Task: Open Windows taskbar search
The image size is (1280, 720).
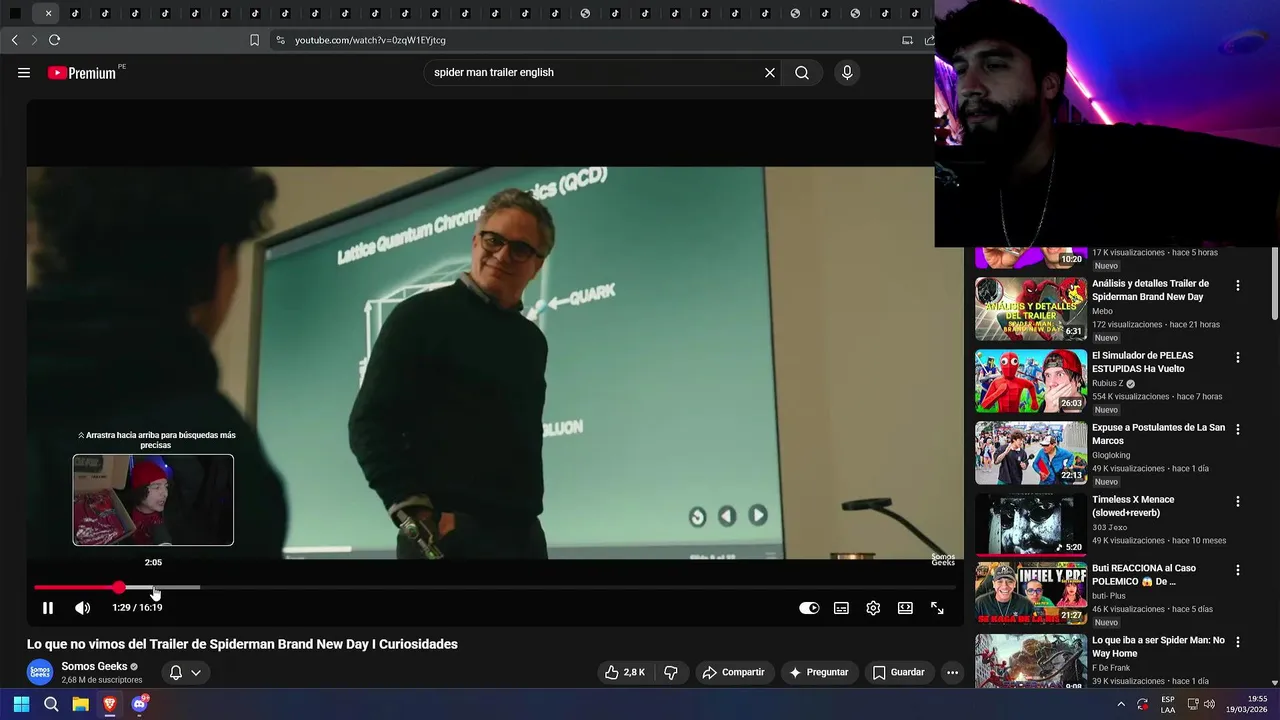Action: pos(51,704)
